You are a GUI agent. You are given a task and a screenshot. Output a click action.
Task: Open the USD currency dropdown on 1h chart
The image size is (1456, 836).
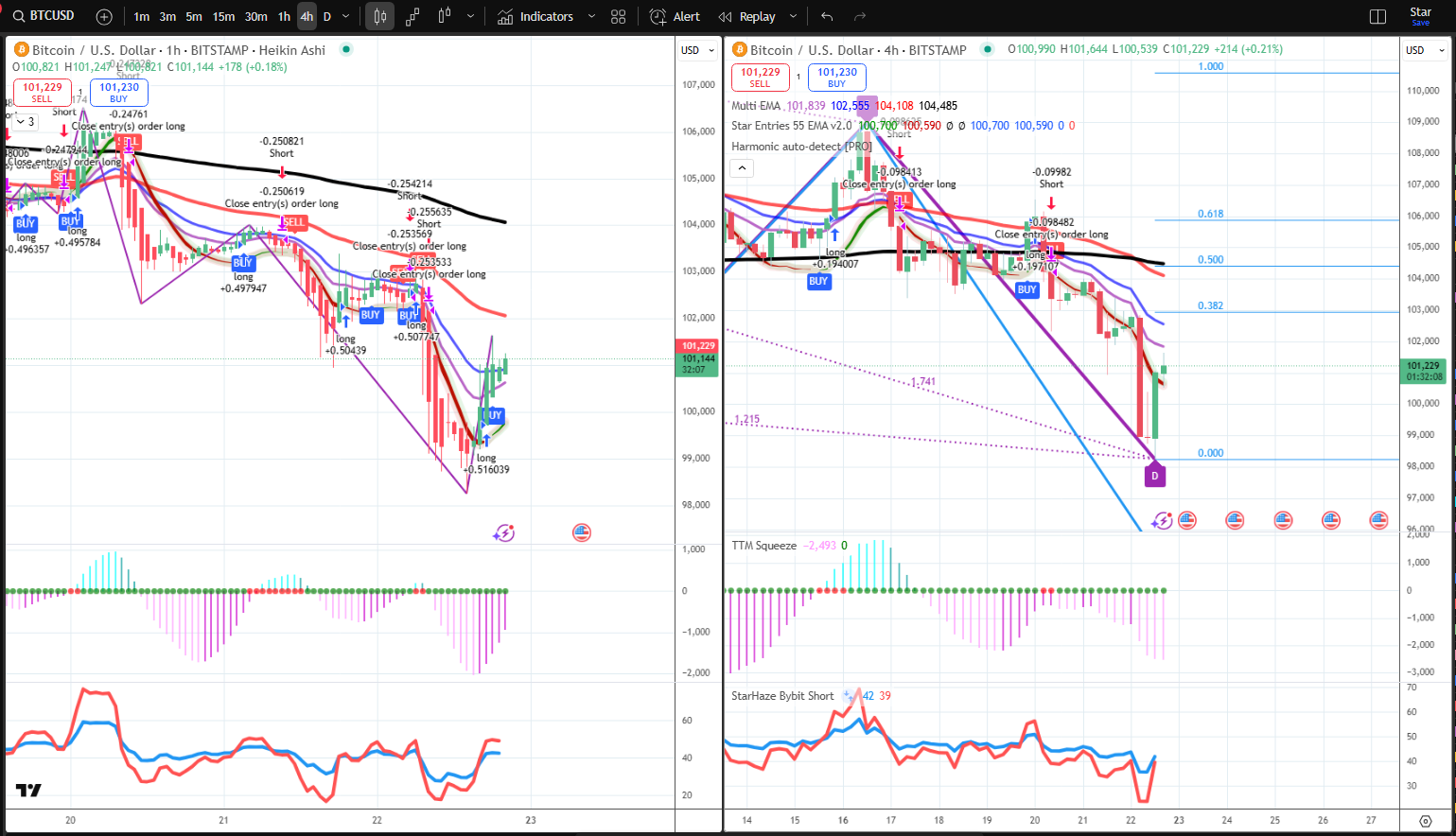coord(698,50)
